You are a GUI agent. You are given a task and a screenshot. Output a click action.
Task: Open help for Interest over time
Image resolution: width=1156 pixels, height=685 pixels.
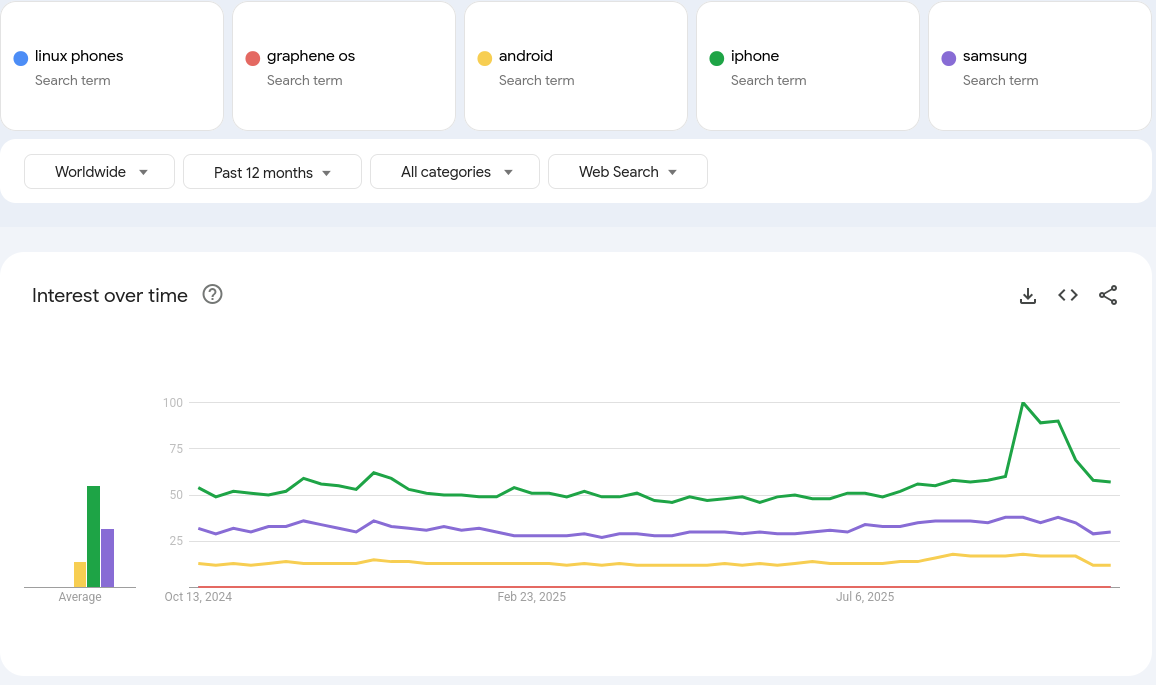(212, 294)
